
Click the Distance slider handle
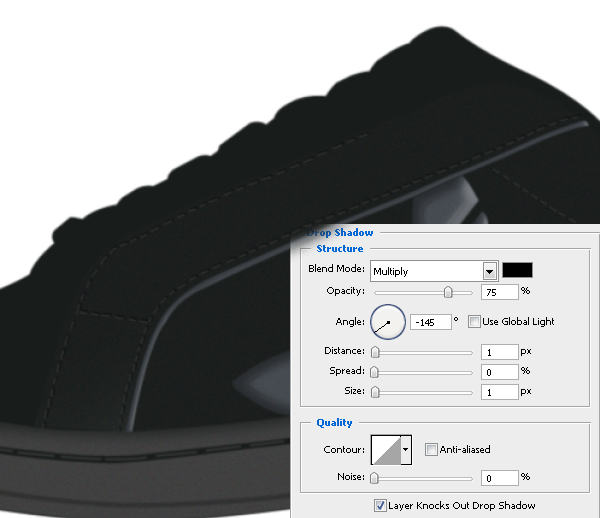(375, 352)
